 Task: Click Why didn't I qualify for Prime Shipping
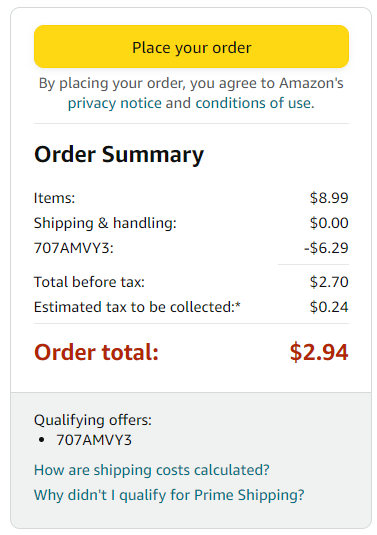(x=169, y=495)
